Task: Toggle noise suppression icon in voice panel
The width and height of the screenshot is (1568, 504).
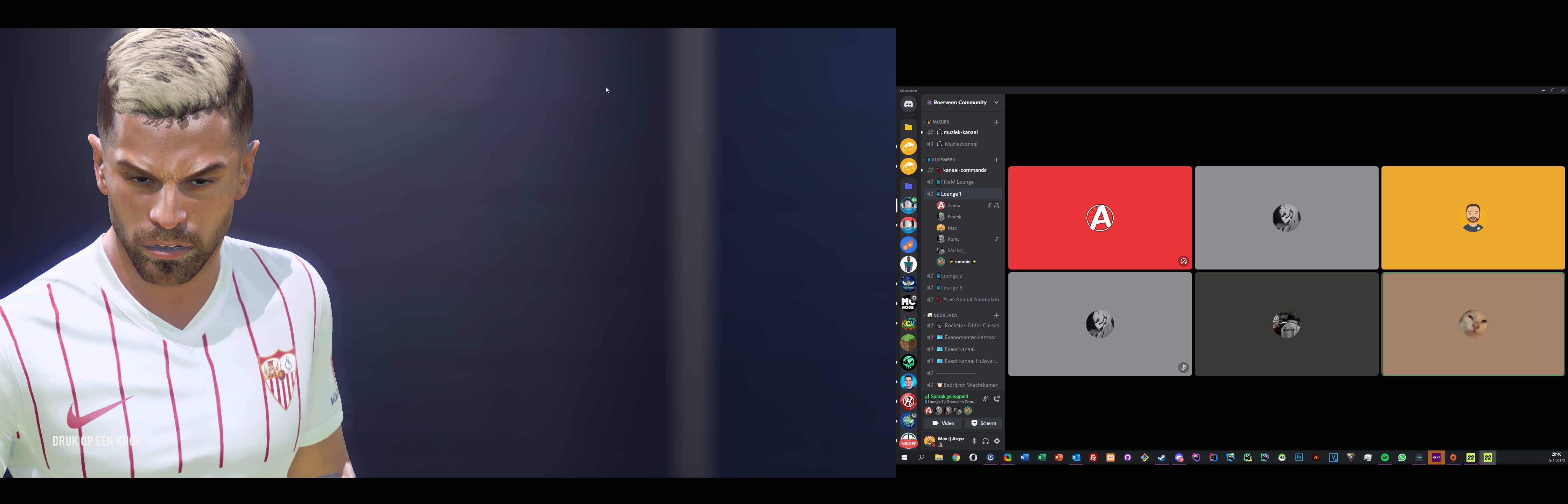Action: [986, 399]
